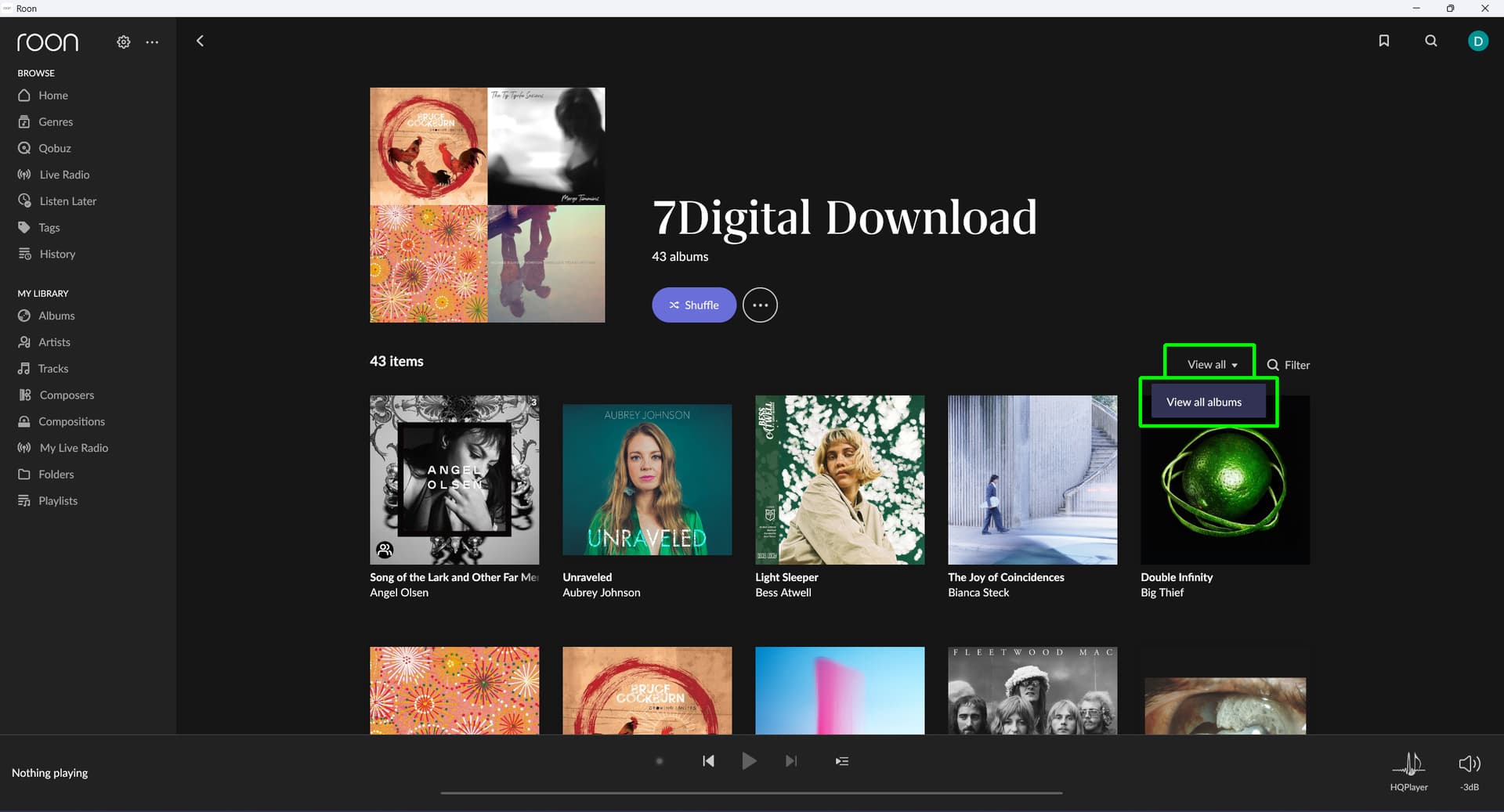Open Albums in My Library sidebar
This screenshot has width=1504, height=812.
tap(56, 316)
